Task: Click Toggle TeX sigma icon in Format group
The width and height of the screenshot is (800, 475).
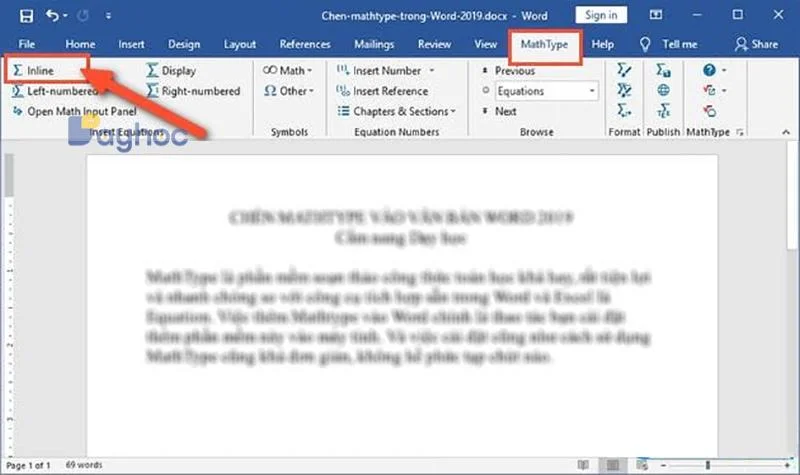Action: [x=624, y=110]
